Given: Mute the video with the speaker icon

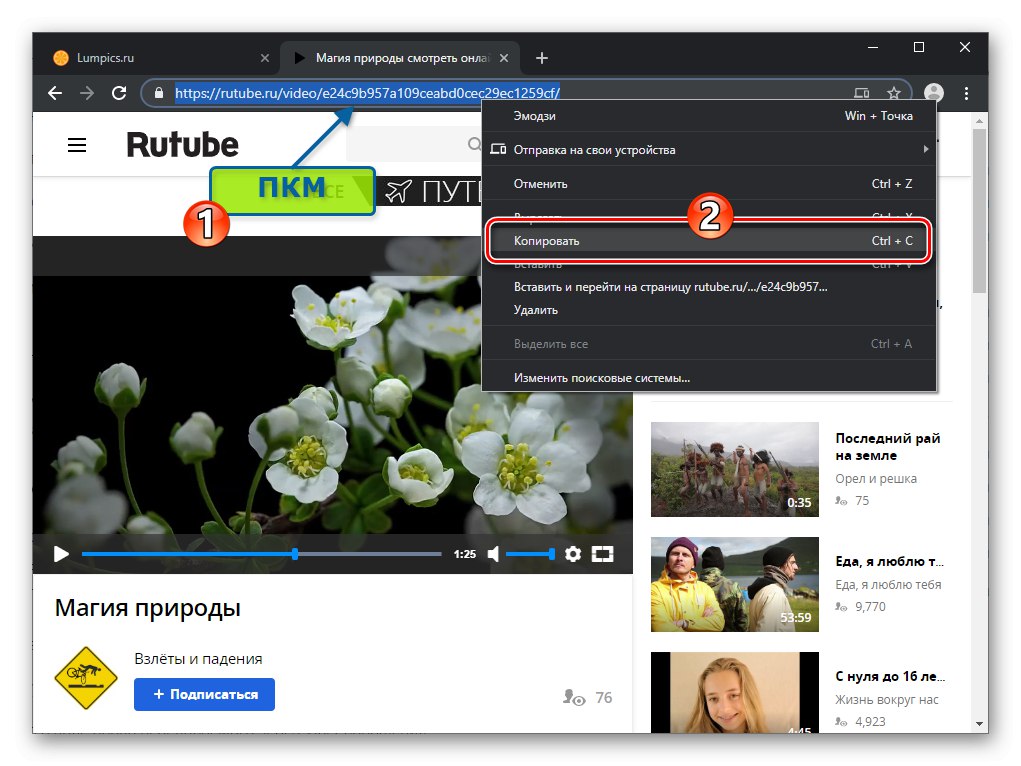Looking at the screenshot, I should pyautogui.click(x=494, y=554).
